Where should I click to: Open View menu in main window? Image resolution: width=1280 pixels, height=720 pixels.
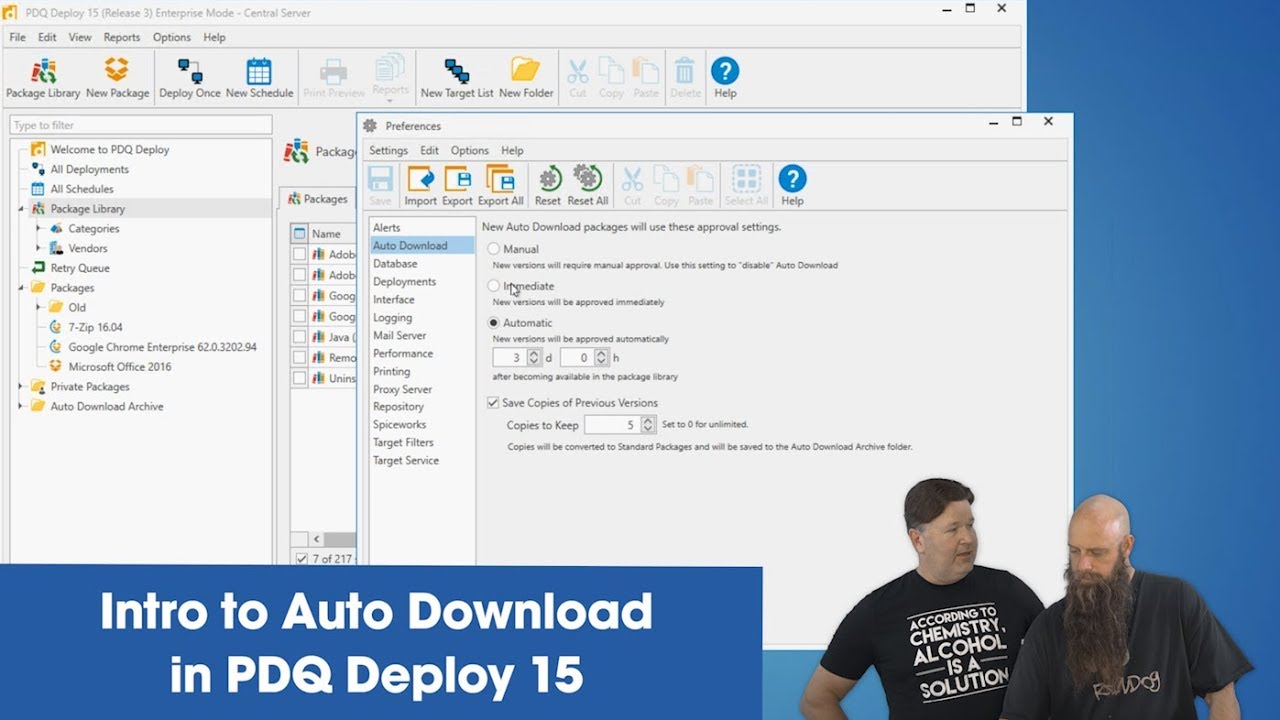[x=80, y=37]
